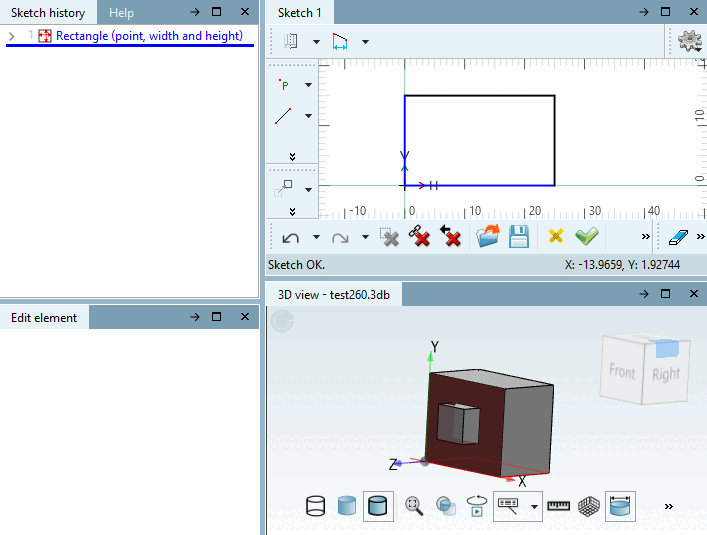Select the 3D view - test260.3db tab
The width and height of the screenshot is (707, 535).
click(334, 295)
